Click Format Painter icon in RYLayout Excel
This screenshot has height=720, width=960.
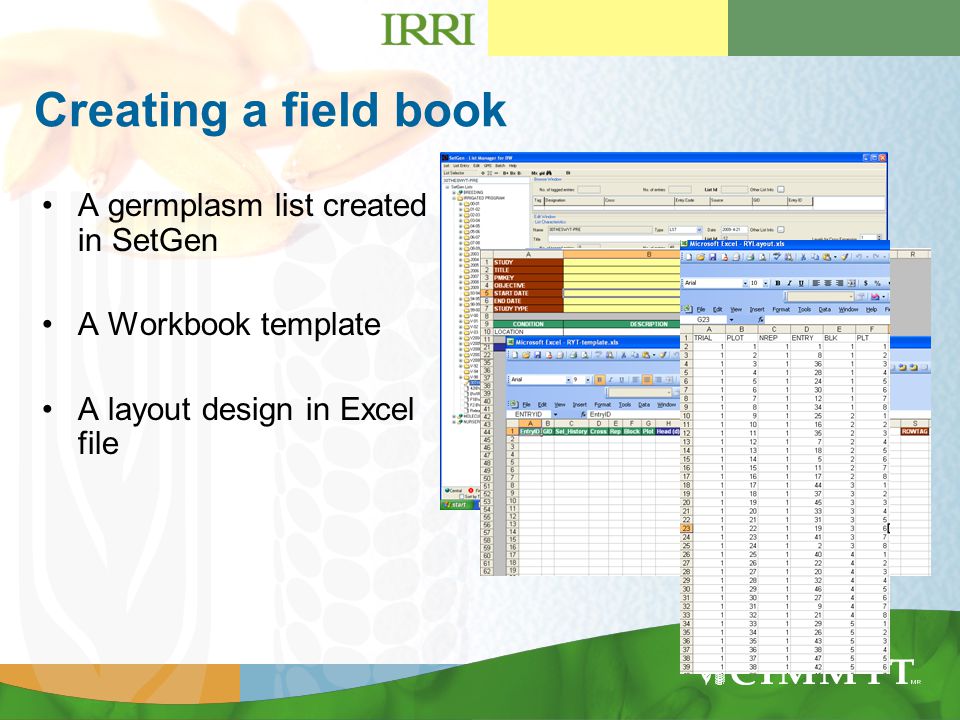pos(844,257)
